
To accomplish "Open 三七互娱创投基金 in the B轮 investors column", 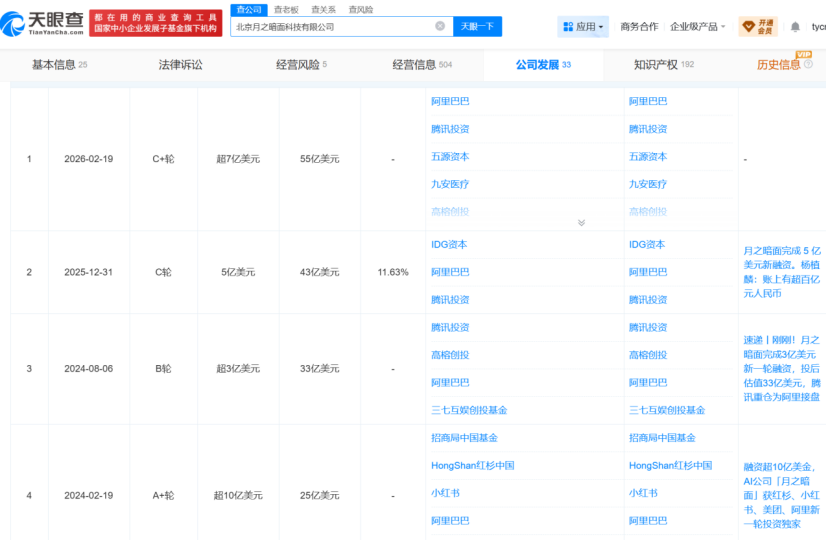I will click(469, 410).
